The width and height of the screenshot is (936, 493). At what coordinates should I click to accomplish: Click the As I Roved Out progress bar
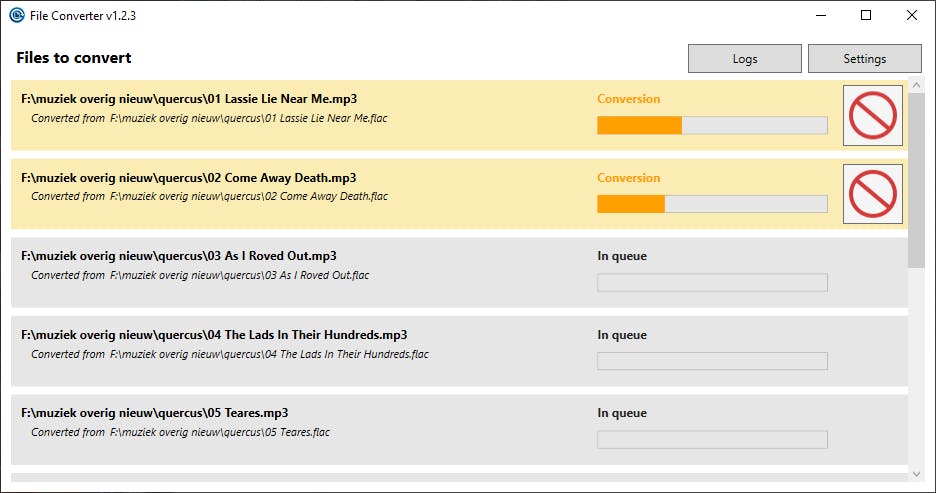(712, 282)
